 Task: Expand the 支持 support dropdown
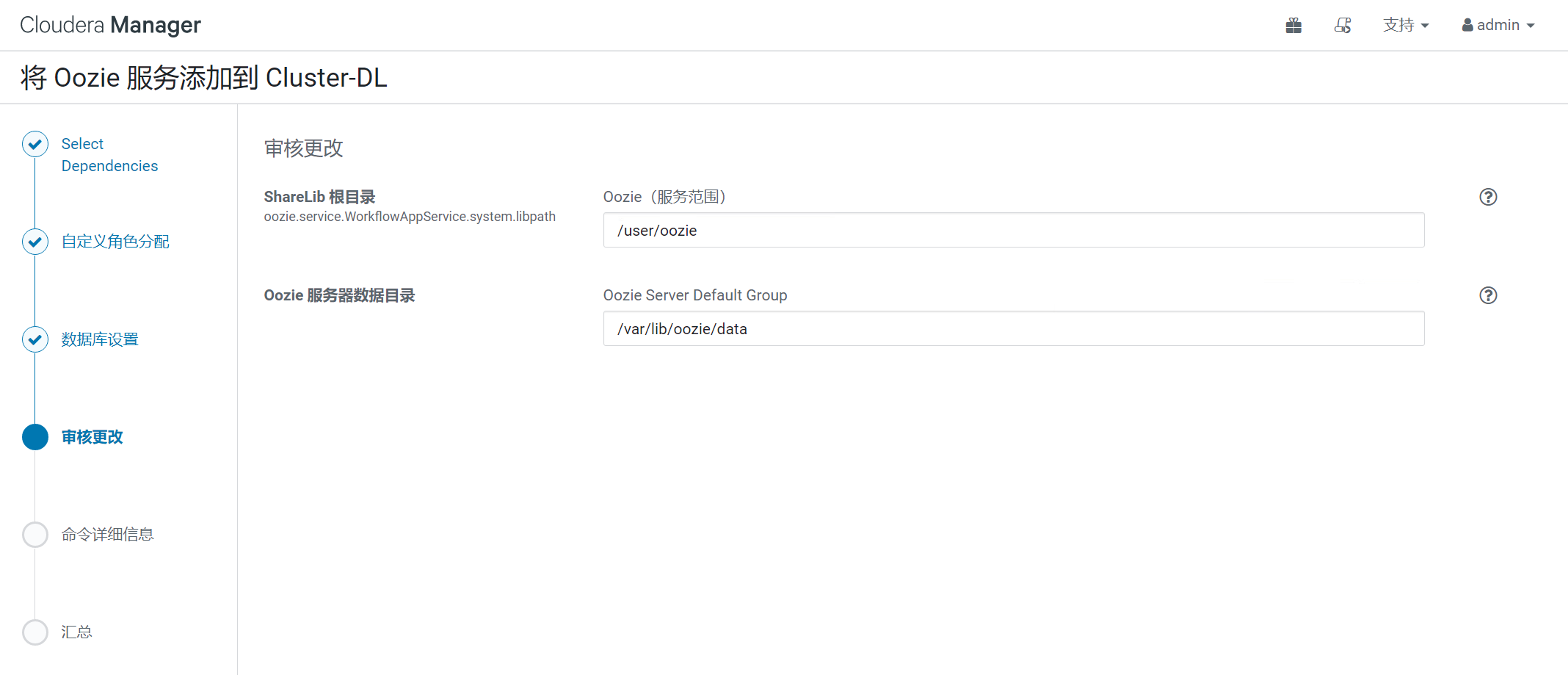click(1406, 25)
